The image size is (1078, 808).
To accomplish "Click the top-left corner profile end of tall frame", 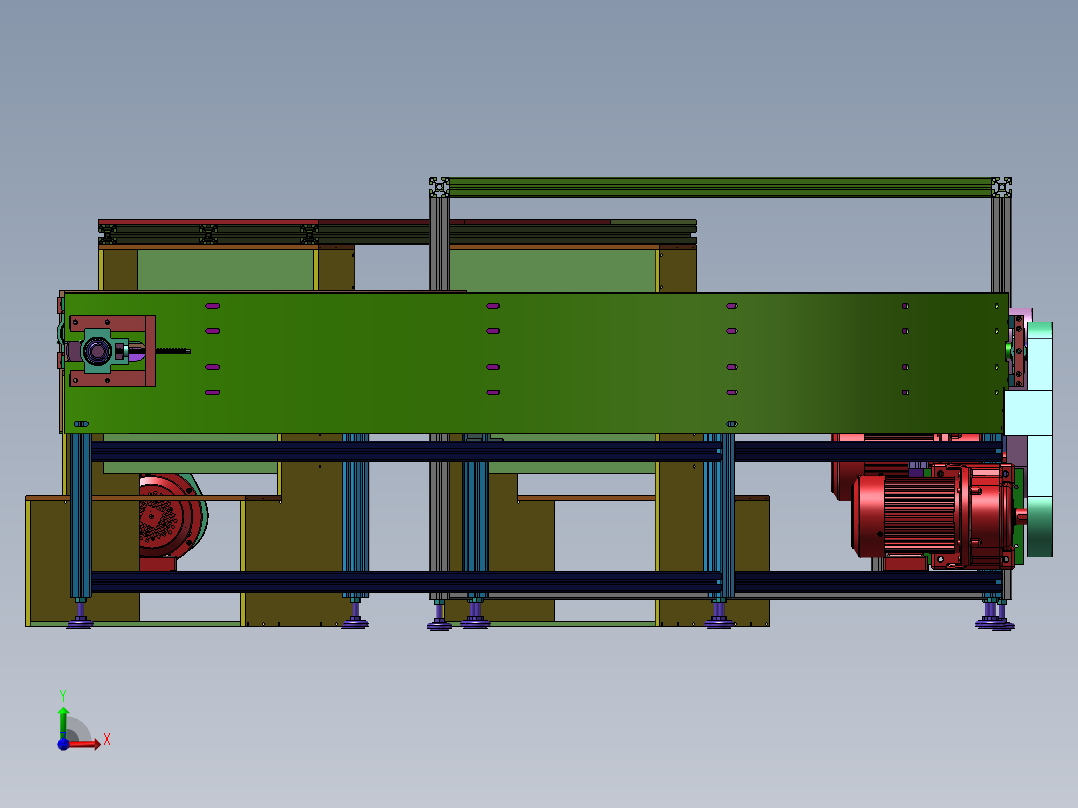I will (439, 187).
